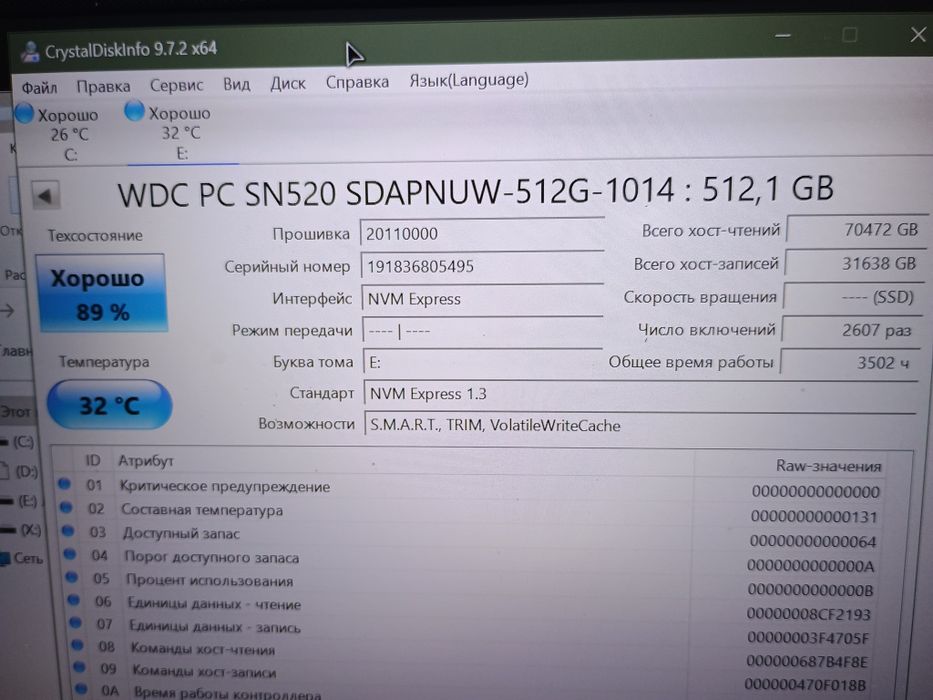Click the Атрибут column header

(146, 461)
